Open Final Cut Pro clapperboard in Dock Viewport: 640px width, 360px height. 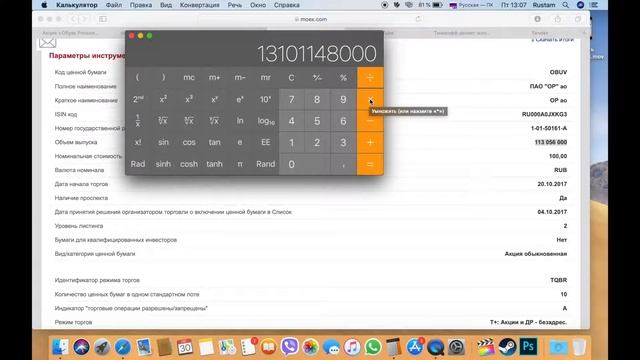pyautogui.click(x=486, y=347)
